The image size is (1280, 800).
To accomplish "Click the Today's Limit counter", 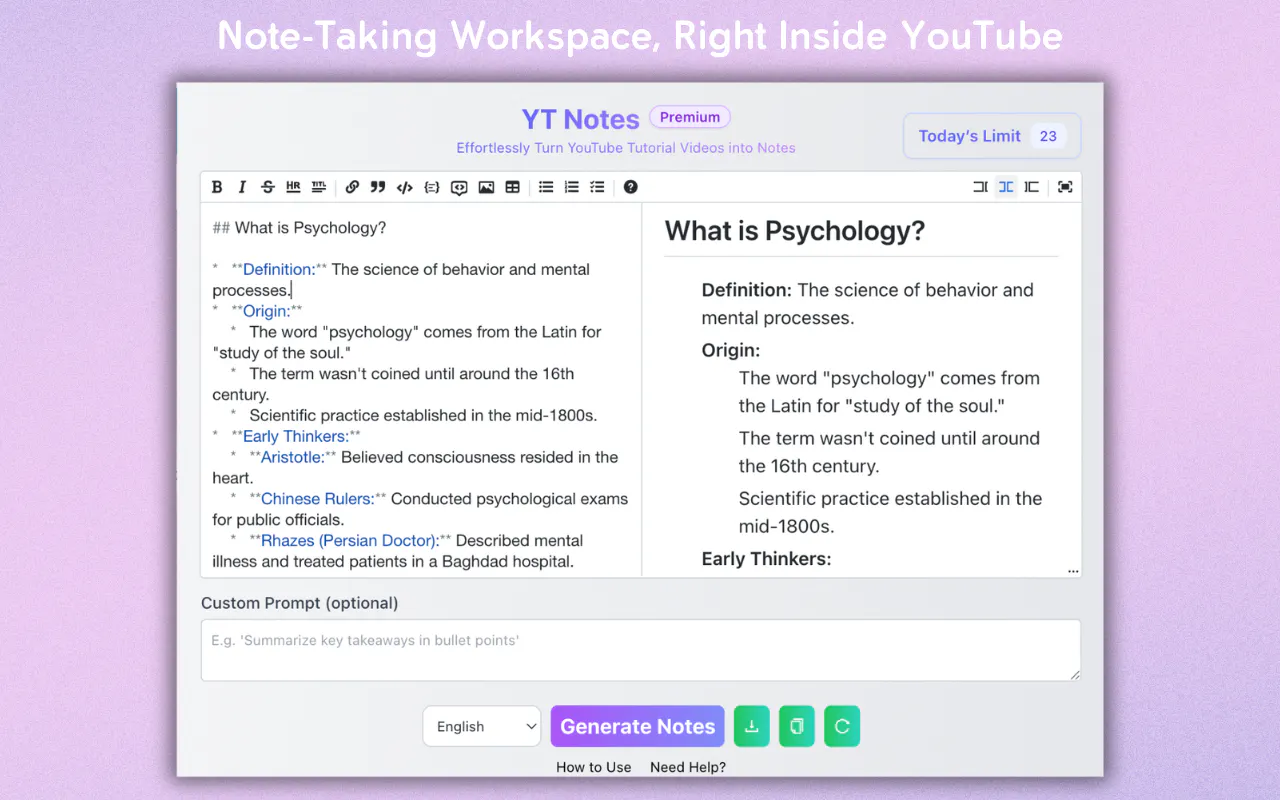I will [x=992, y=136].
